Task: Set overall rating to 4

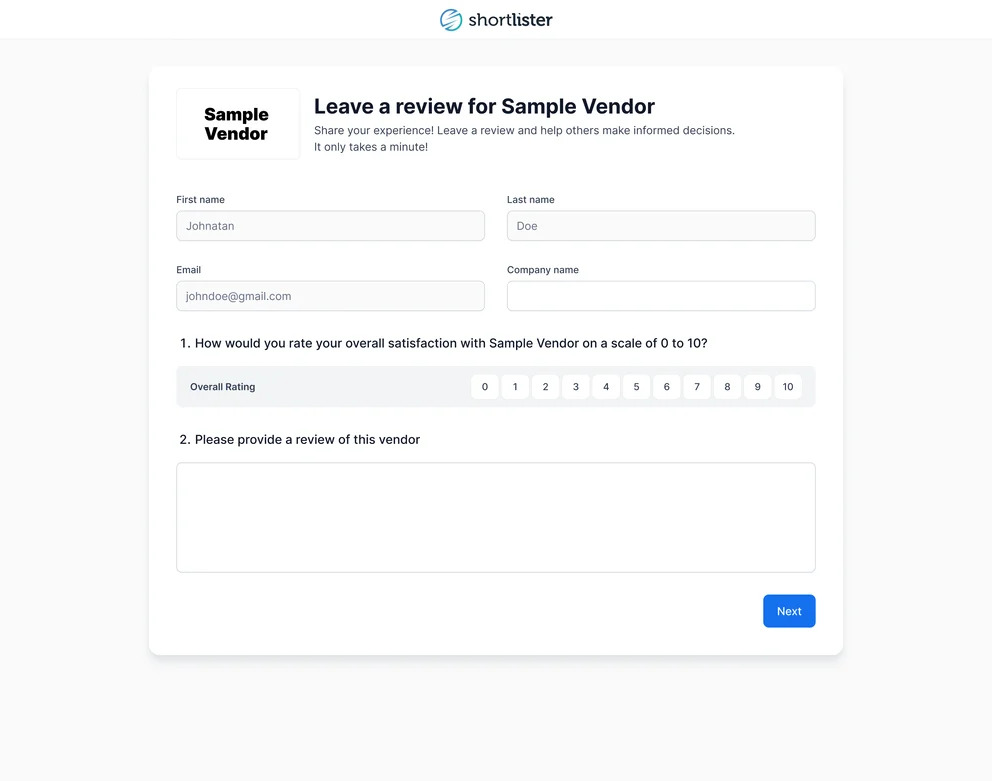Action: [606, 387]
